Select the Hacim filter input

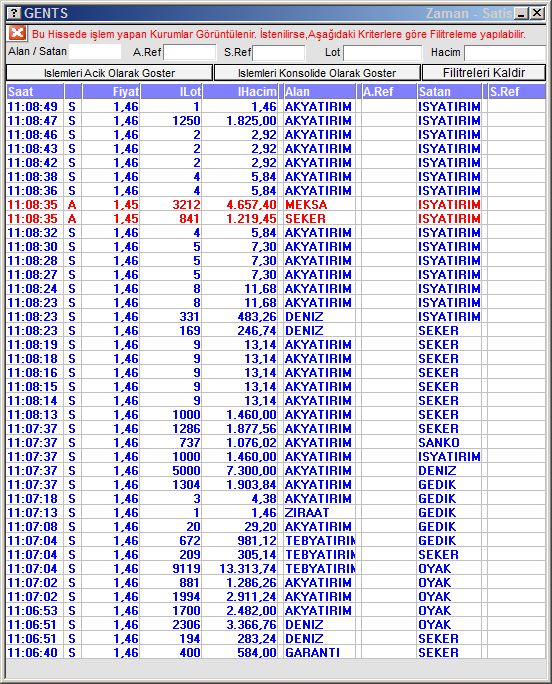505,53
